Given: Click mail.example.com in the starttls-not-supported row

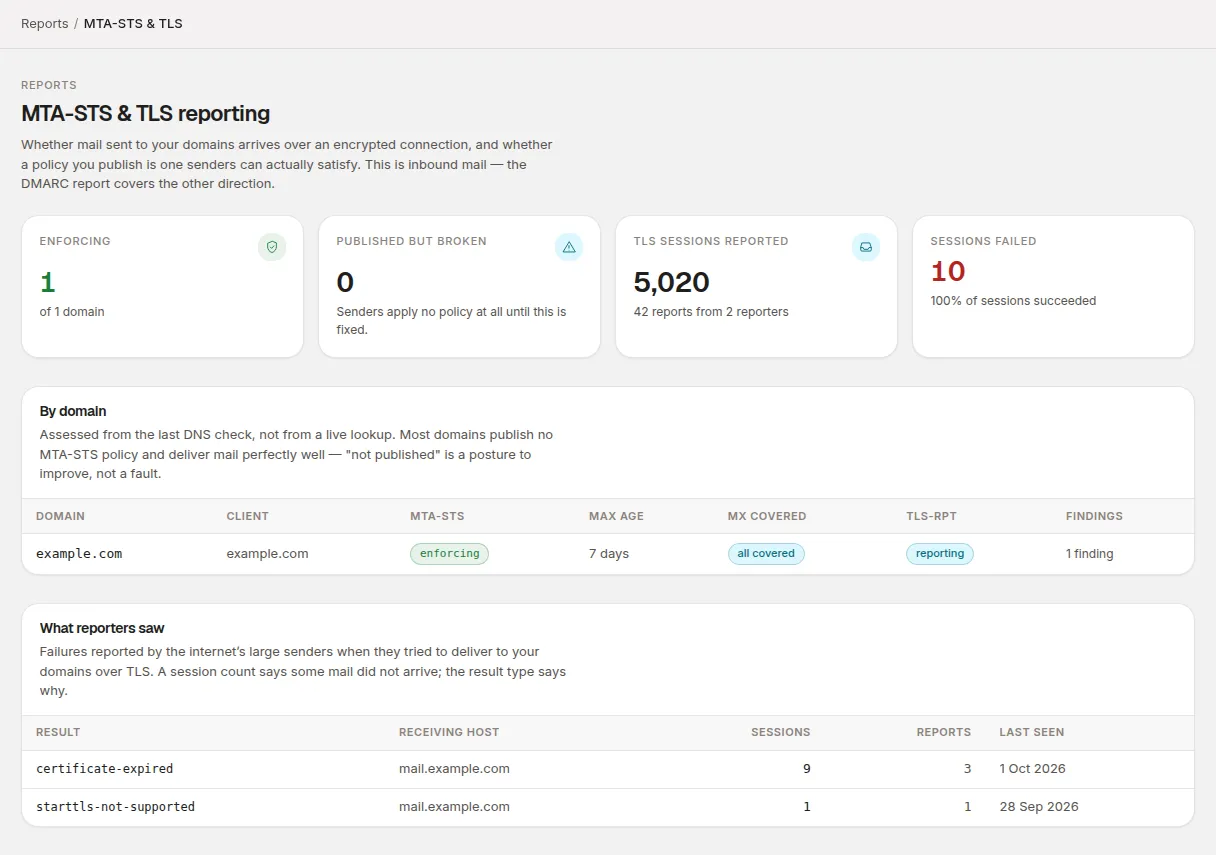Looking at the screenshot, I should (x=454, y=807).
